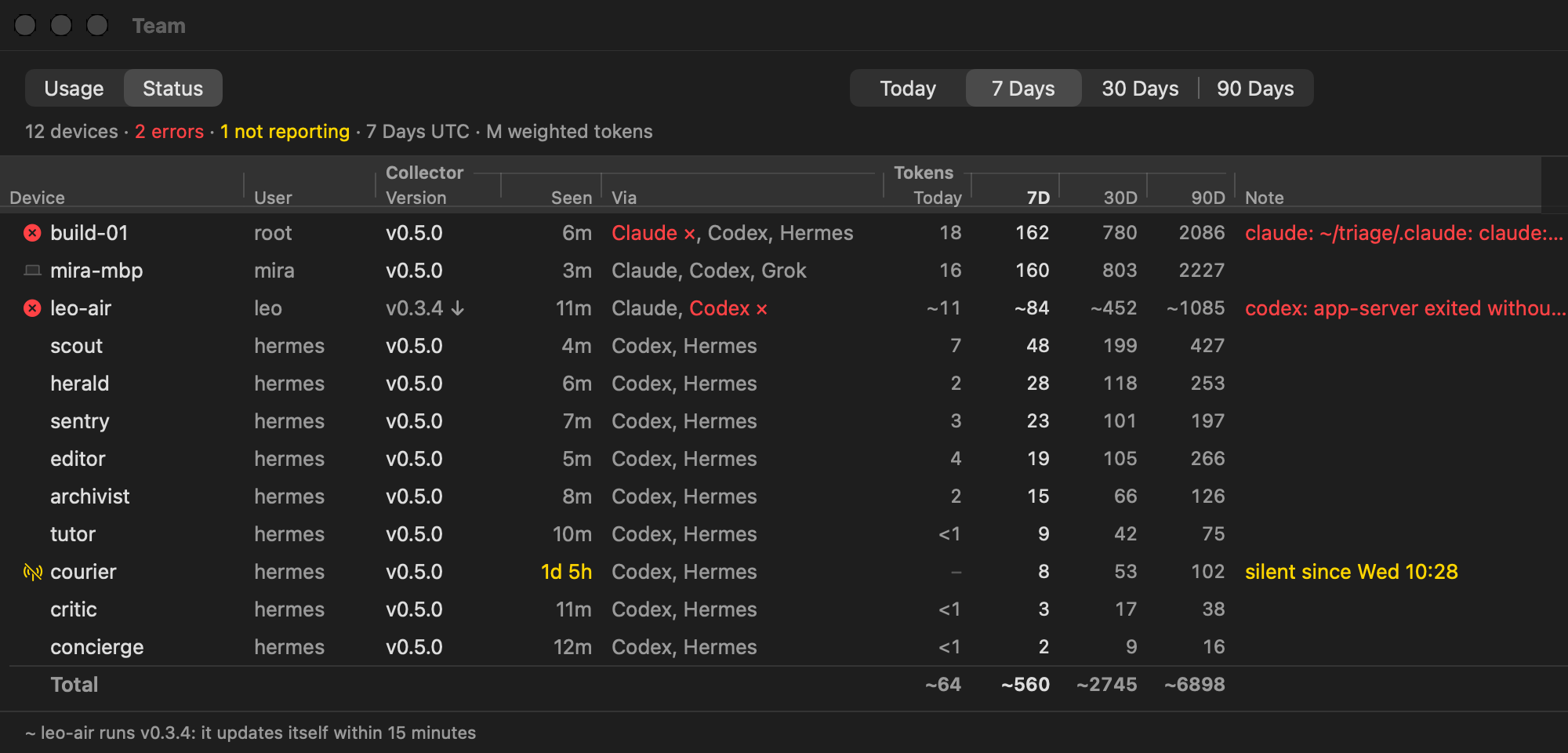The width and height of the screenshot is (1568, 753).
Task: Click the red '2 errors' summary text
Action: (169, 131)
